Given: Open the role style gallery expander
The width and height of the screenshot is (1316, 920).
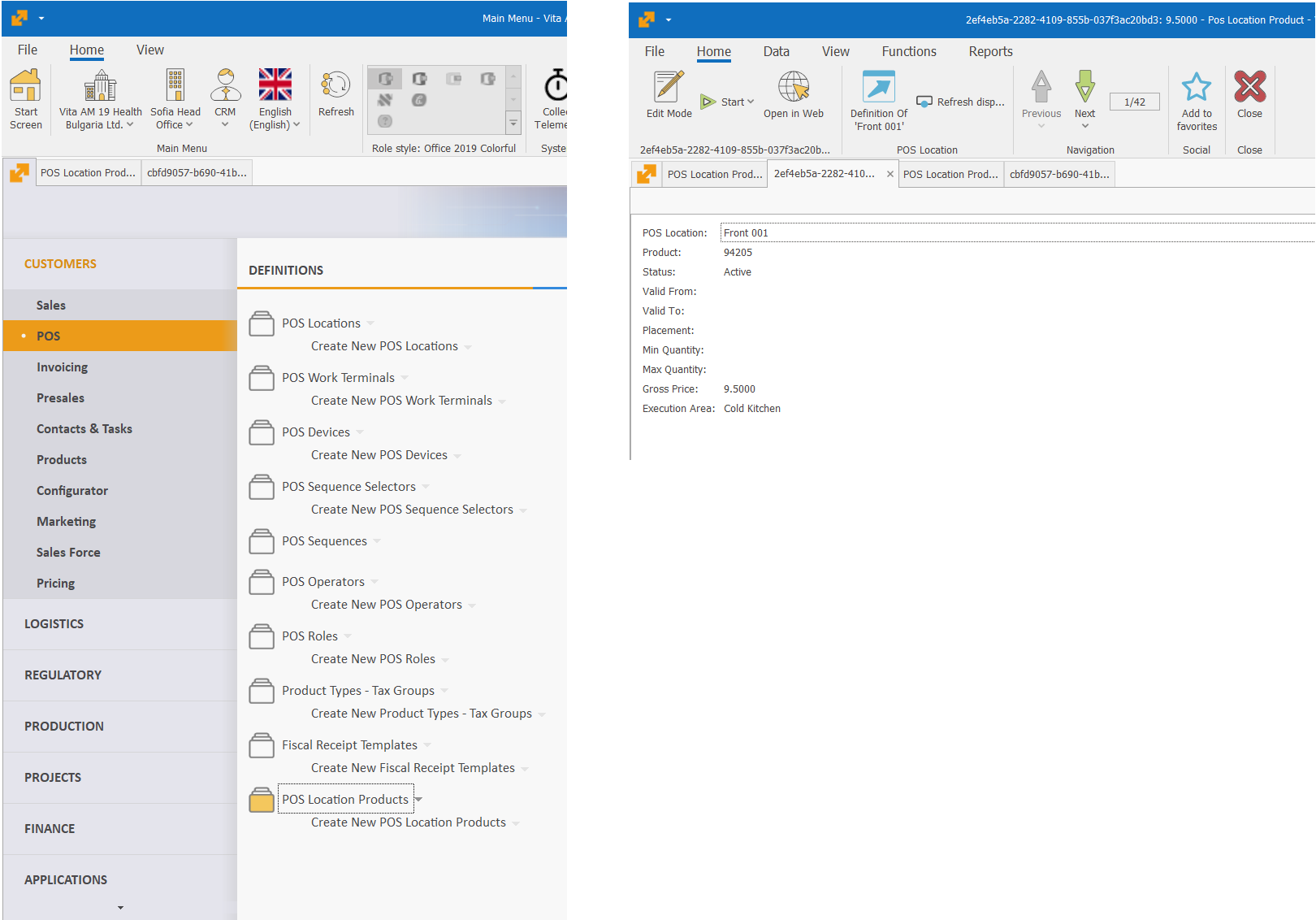Looking at the screenshot, I should point(513,124).
